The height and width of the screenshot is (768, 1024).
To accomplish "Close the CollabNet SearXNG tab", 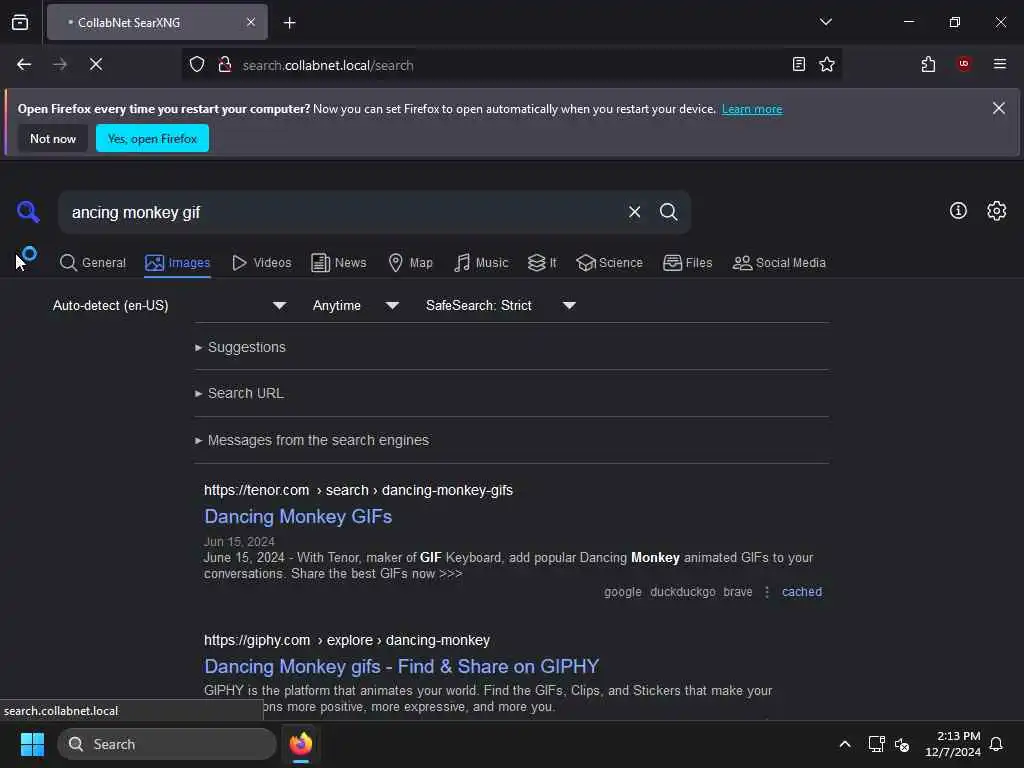I will [251, 22].
